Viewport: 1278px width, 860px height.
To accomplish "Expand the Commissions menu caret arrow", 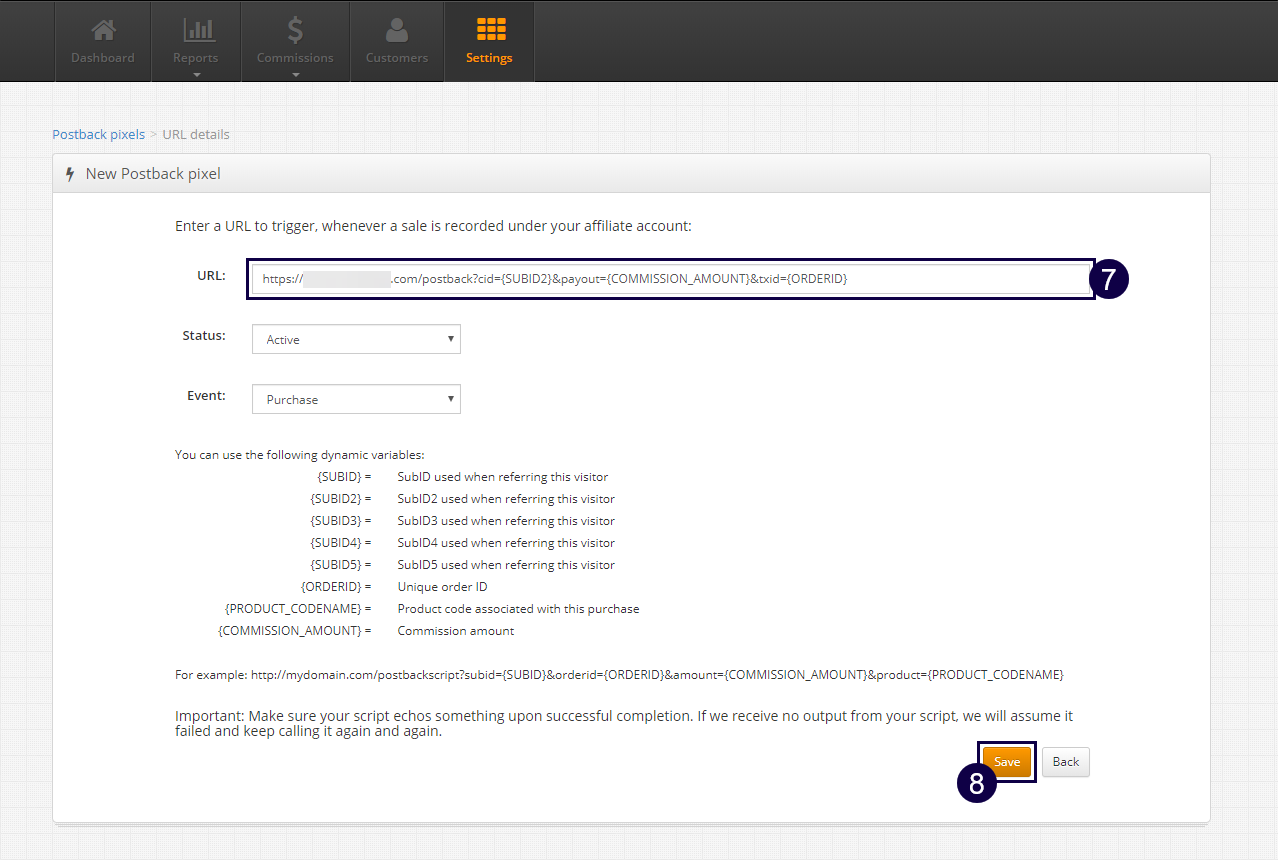I will pyautogui.click(x=295, y=74).
